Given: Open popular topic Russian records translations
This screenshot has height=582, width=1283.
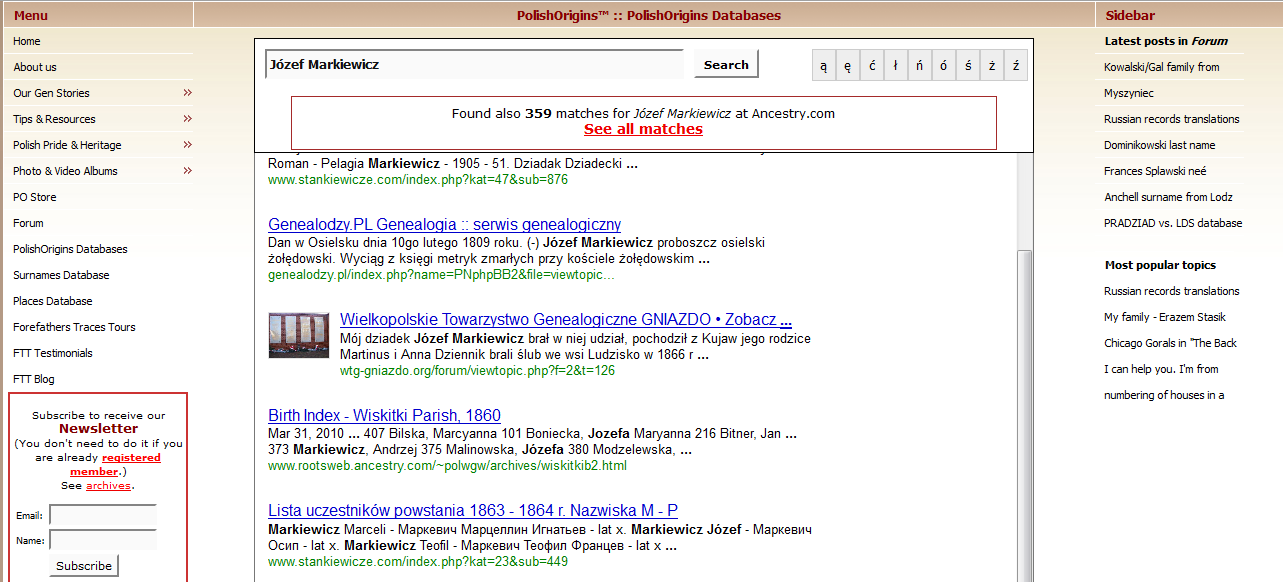Looking at the screenshot, I should [x=1172, y=291].
